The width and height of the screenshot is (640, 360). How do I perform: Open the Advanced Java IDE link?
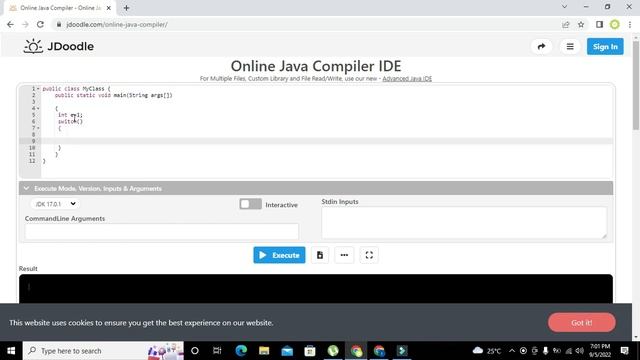[407, 78]
